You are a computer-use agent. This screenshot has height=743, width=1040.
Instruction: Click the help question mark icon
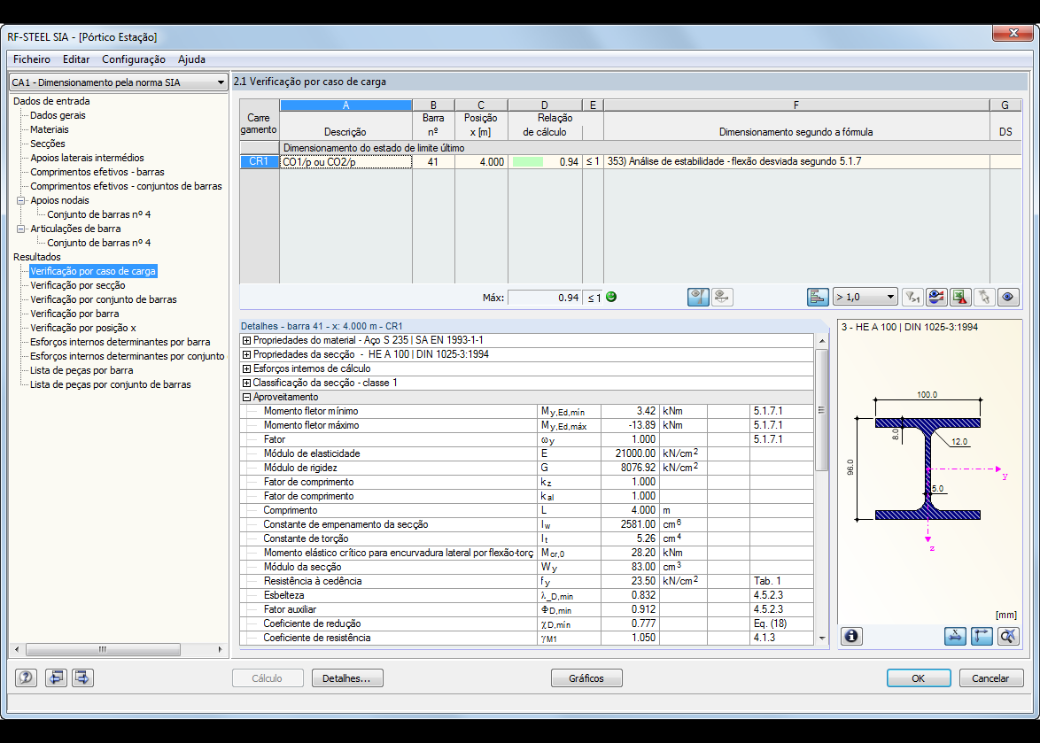click(26, 678)
